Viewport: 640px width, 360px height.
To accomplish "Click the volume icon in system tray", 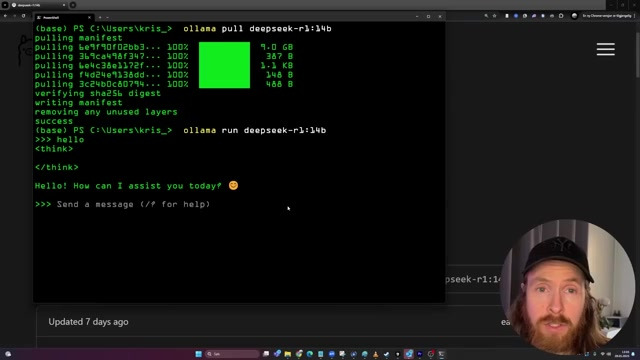I will tap(609, 354).
